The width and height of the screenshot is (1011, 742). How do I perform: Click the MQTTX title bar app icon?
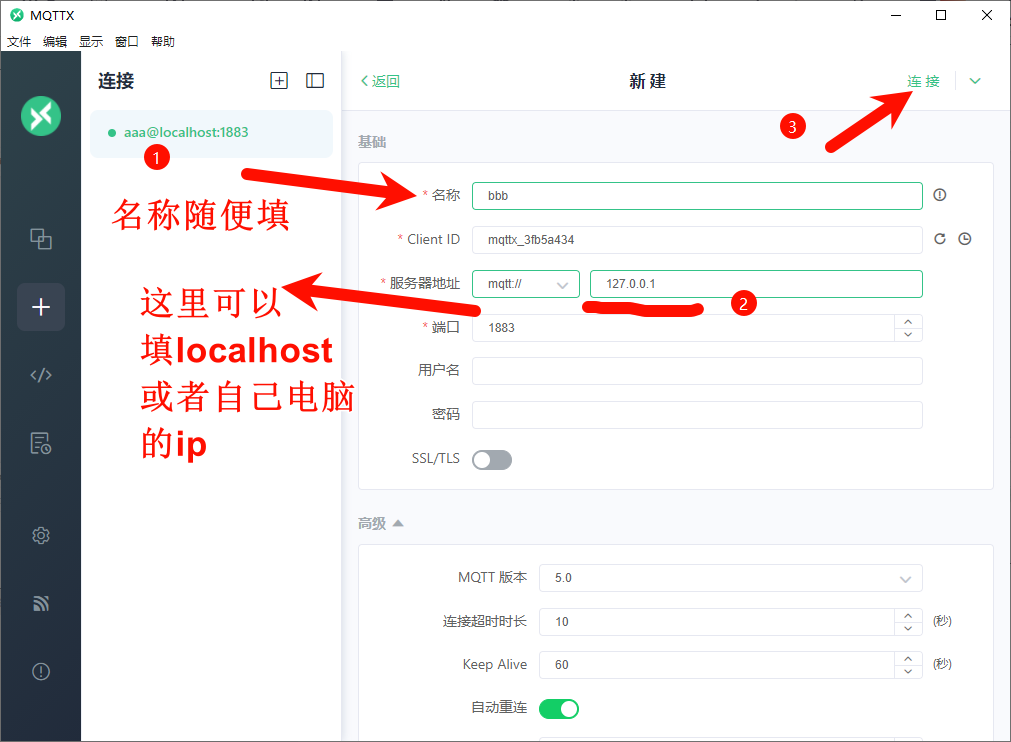pos(17,15)
